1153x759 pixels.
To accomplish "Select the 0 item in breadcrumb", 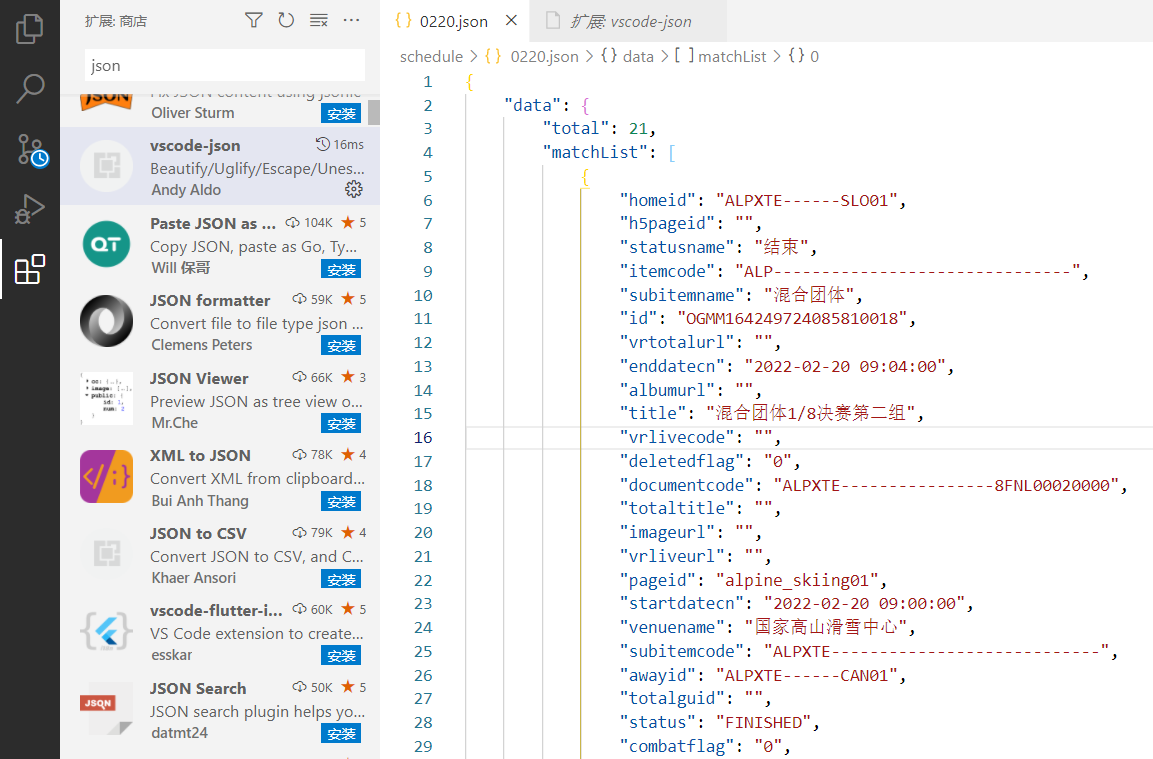I will tap(814, 57).
